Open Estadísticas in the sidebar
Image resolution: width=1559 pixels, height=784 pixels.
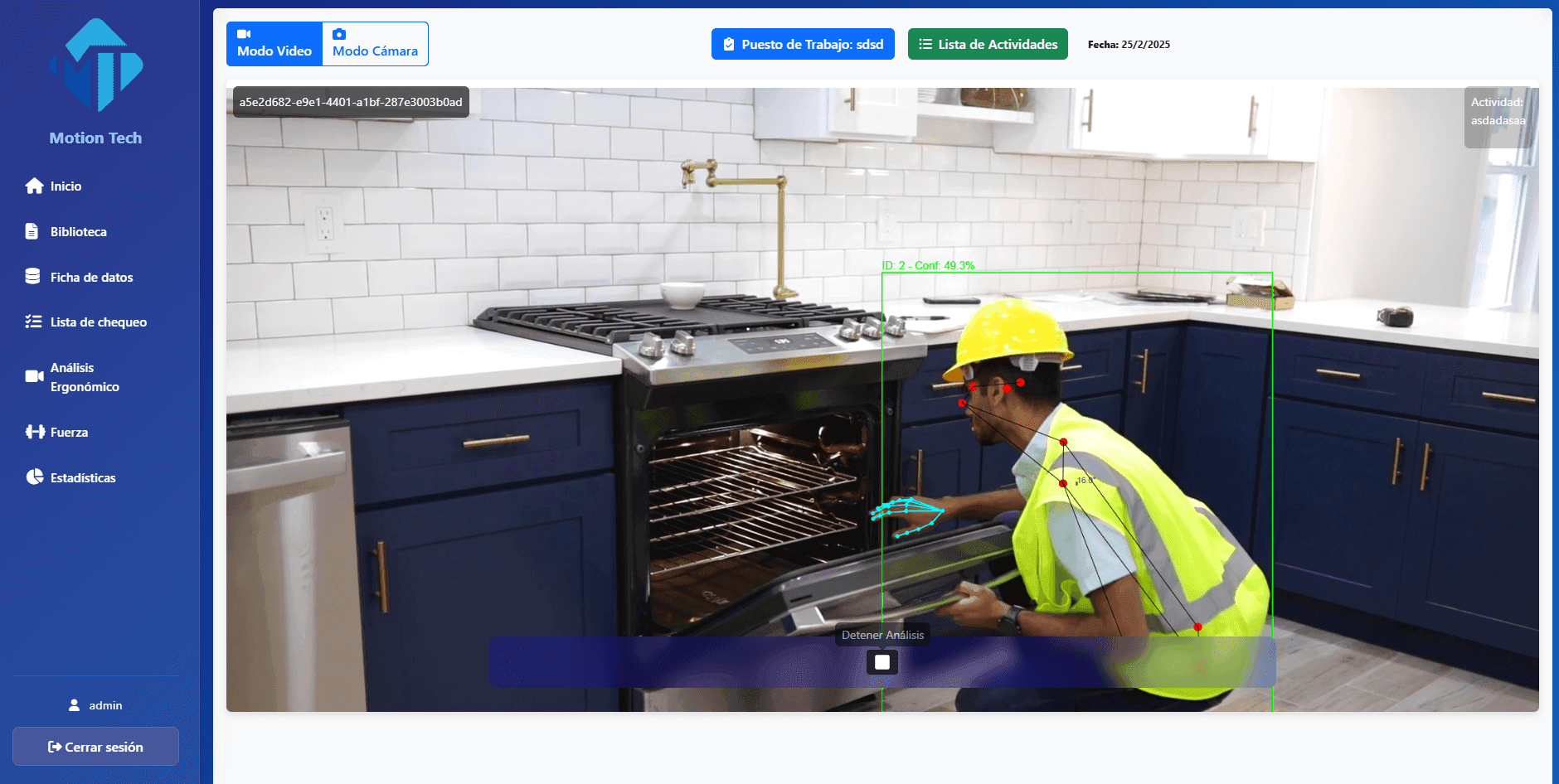pos(83,477)
